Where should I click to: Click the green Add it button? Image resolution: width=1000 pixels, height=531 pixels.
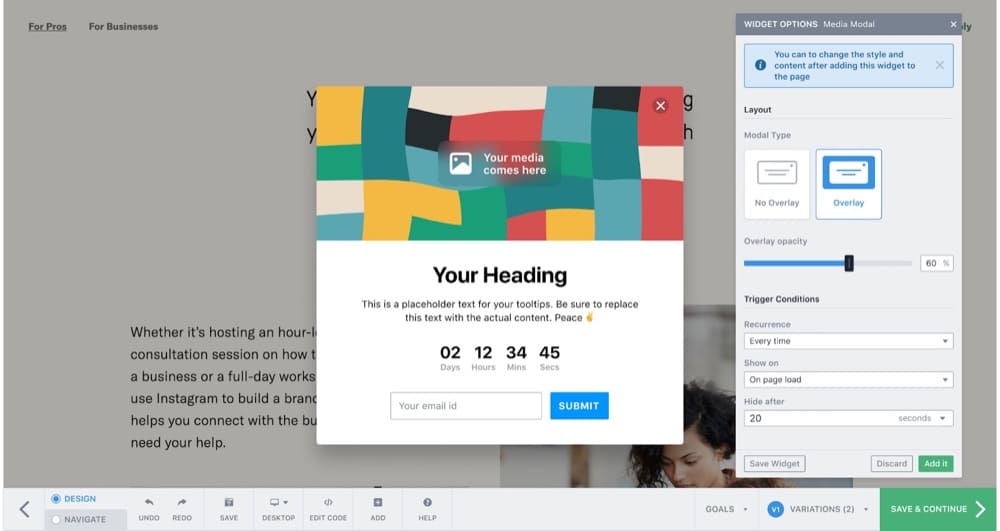[x=935, y=464]
